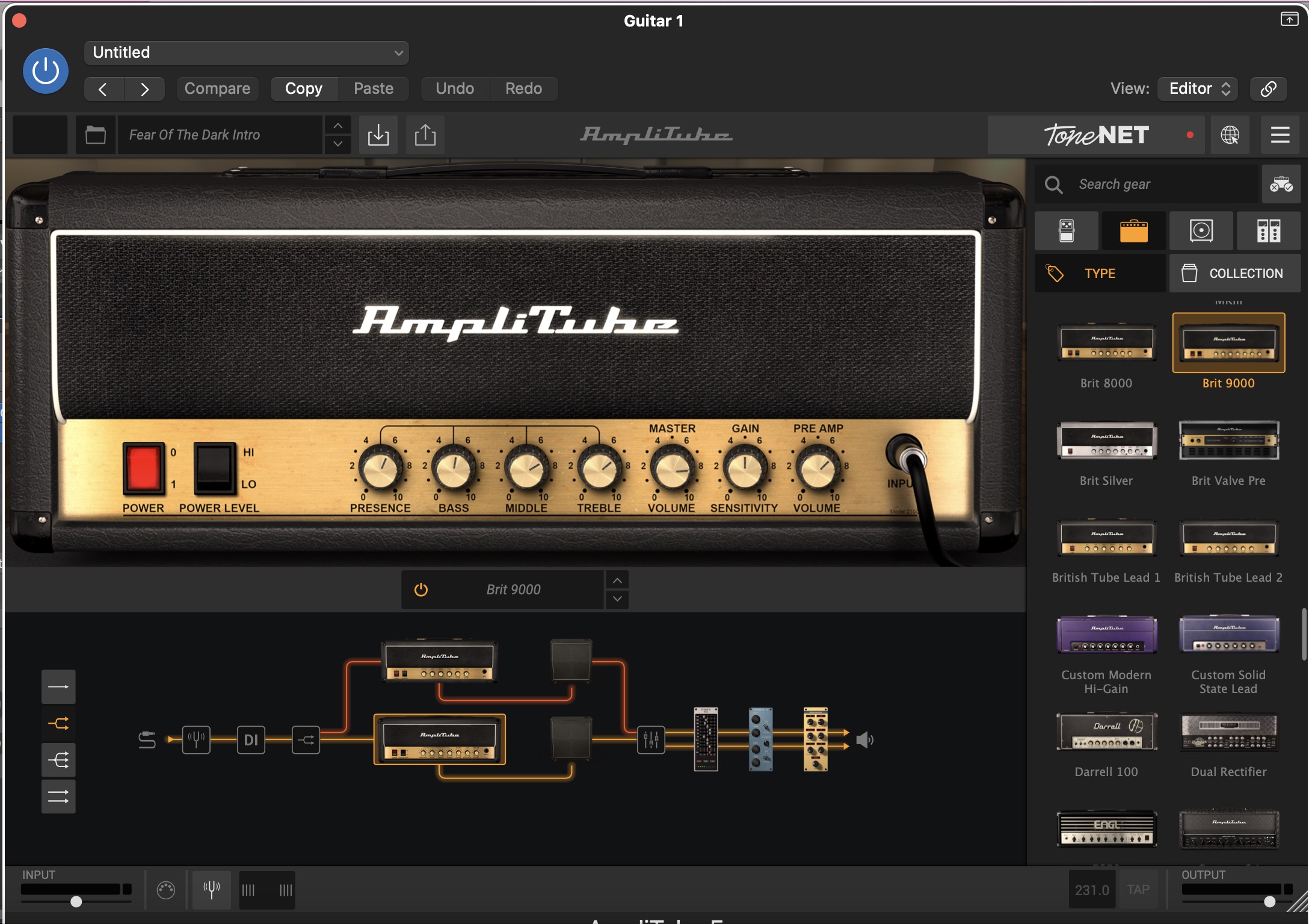The image size is (1309, 924).
Task: Toggle the blue plugin power button
Action: coord(46,71)
